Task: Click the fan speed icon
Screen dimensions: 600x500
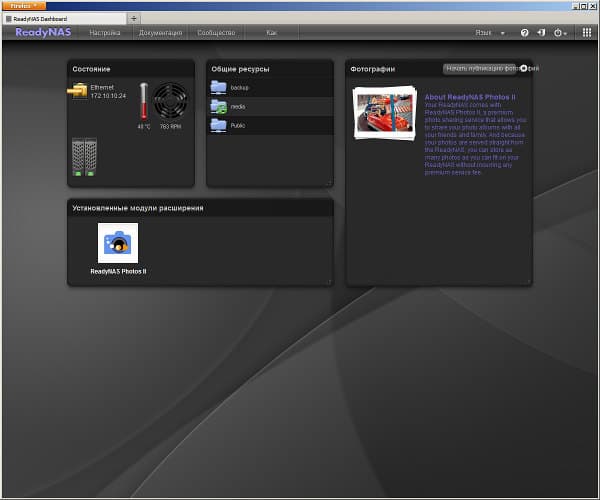Action: pos(170,101)
